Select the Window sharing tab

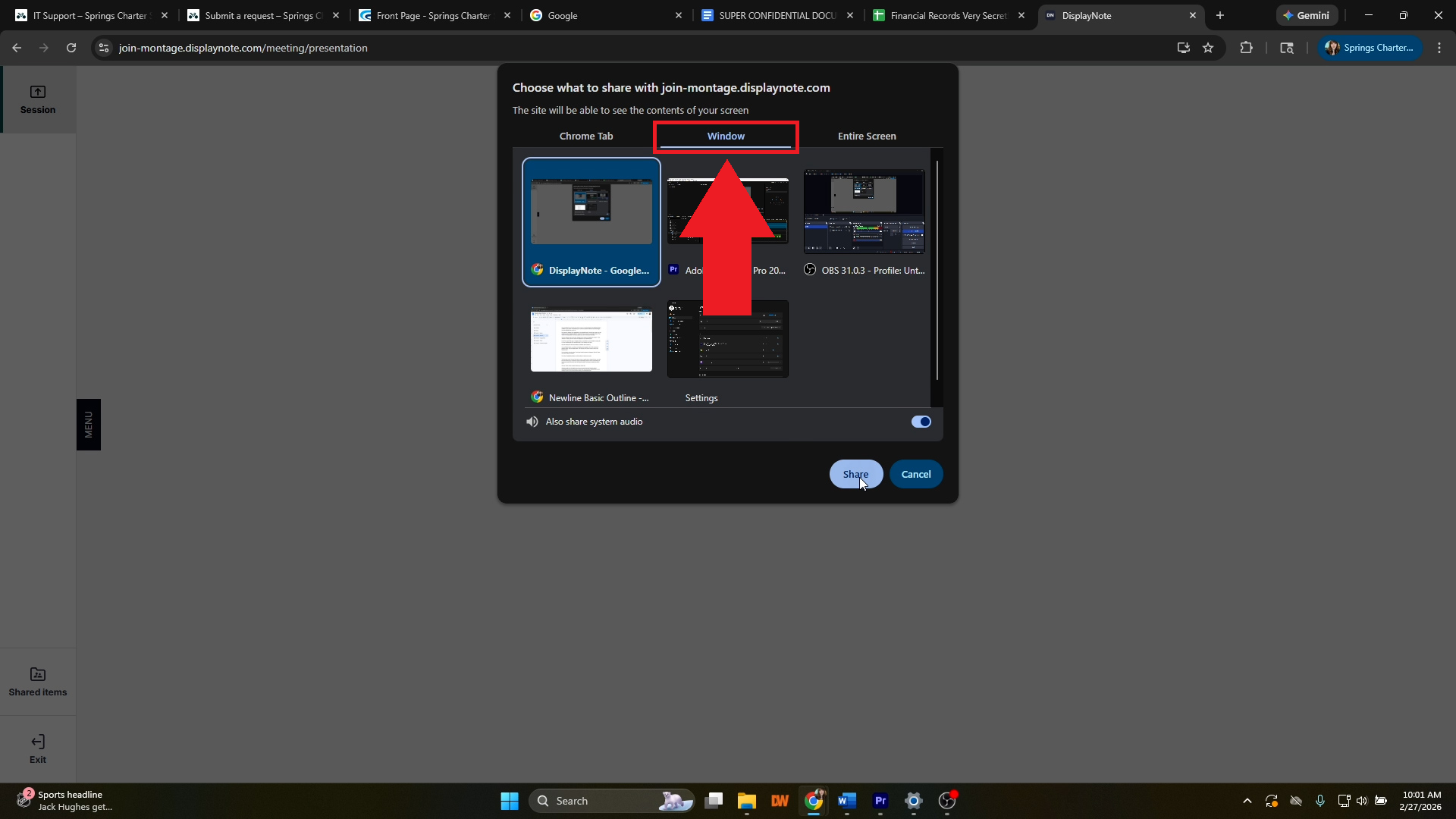click(726, 136)
